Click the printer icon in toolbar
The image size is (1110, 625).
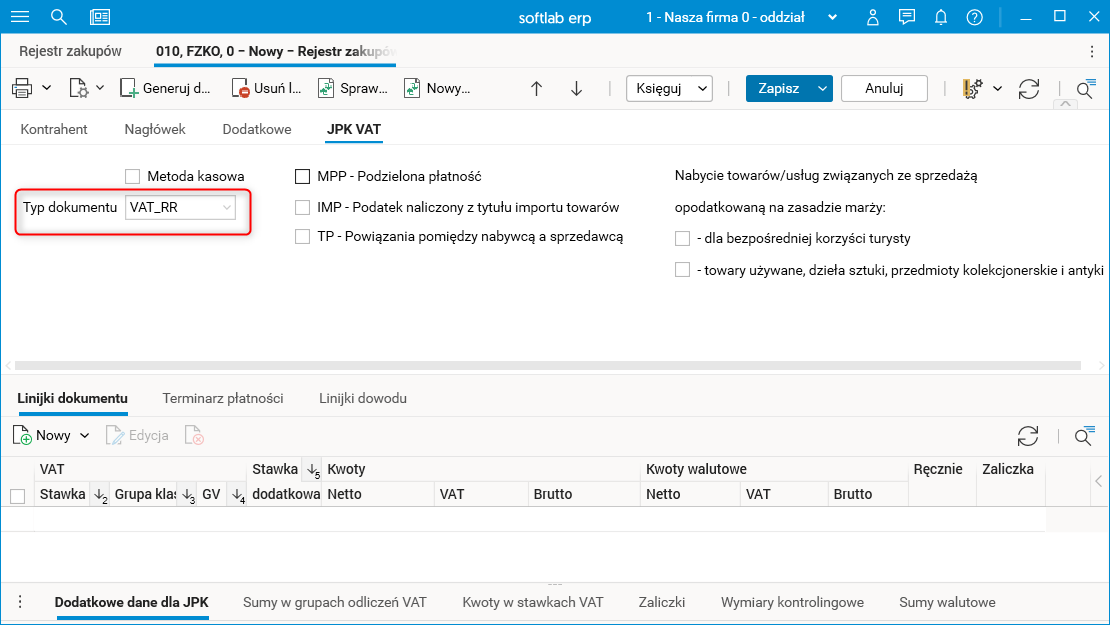tap(22, 88)
